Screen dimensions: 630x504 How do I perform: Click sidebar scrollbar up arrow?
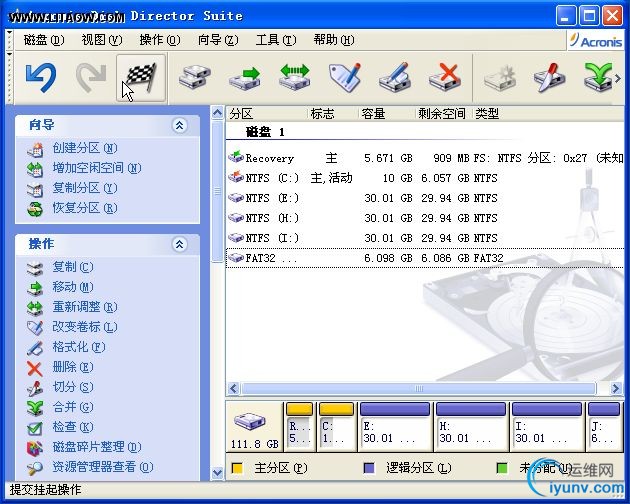coord(217,113)
